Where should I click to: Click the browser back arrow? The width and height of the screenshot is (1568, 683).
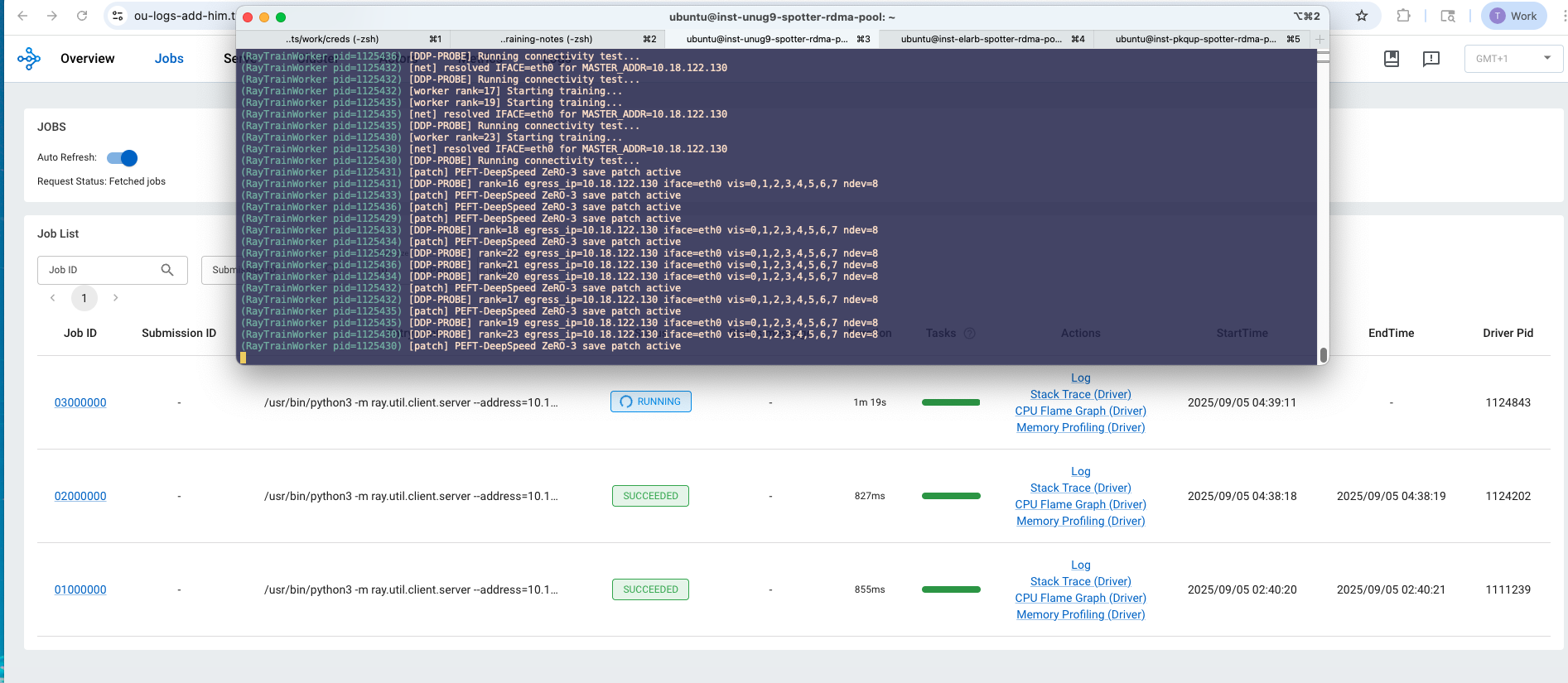click(x=22, y=16)
